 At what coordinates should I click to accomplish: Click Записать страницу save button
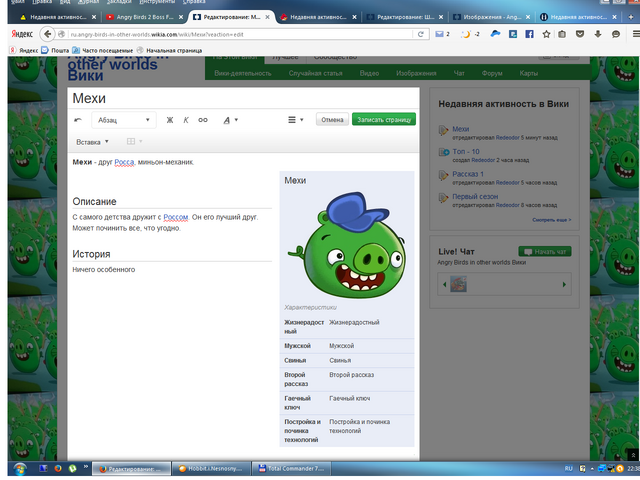click(384, 120)
